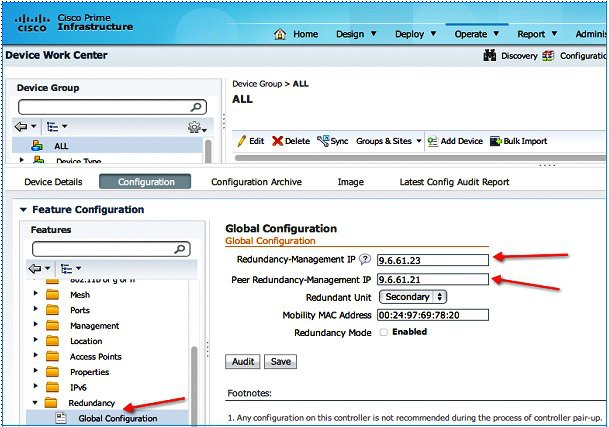Screen dimensions: 609x427
Task: Click the Bulk Import icon
Action: (x=496, y=141)
